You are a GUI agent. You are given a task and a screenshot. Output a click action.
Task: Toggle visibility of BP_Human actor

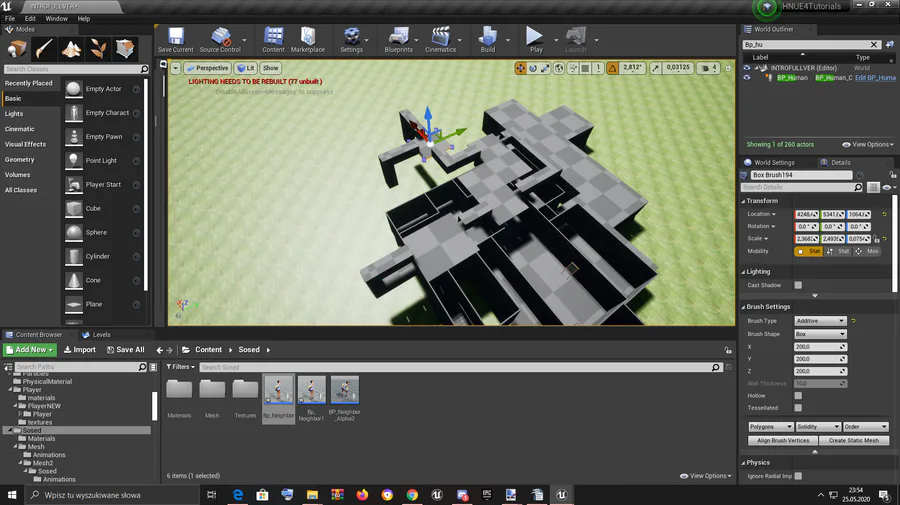747,77
